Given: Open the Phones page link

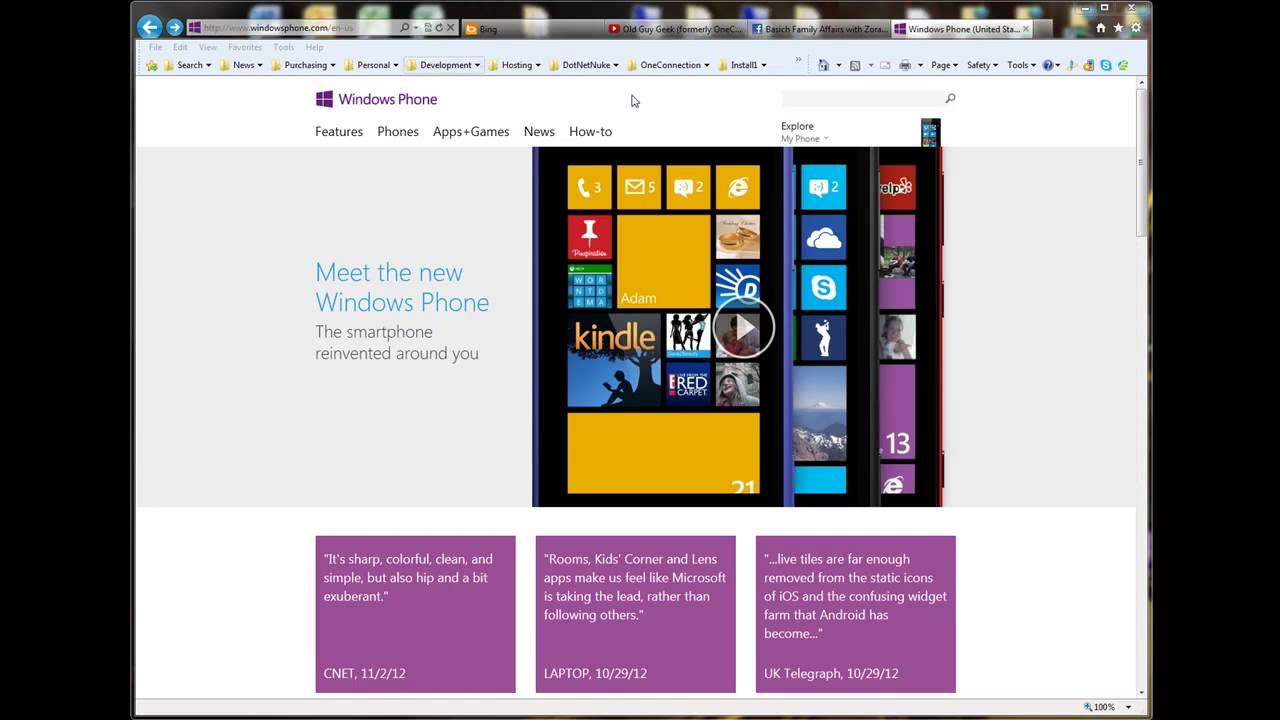Looking at the screenshot, I should (x=398, y=131).
